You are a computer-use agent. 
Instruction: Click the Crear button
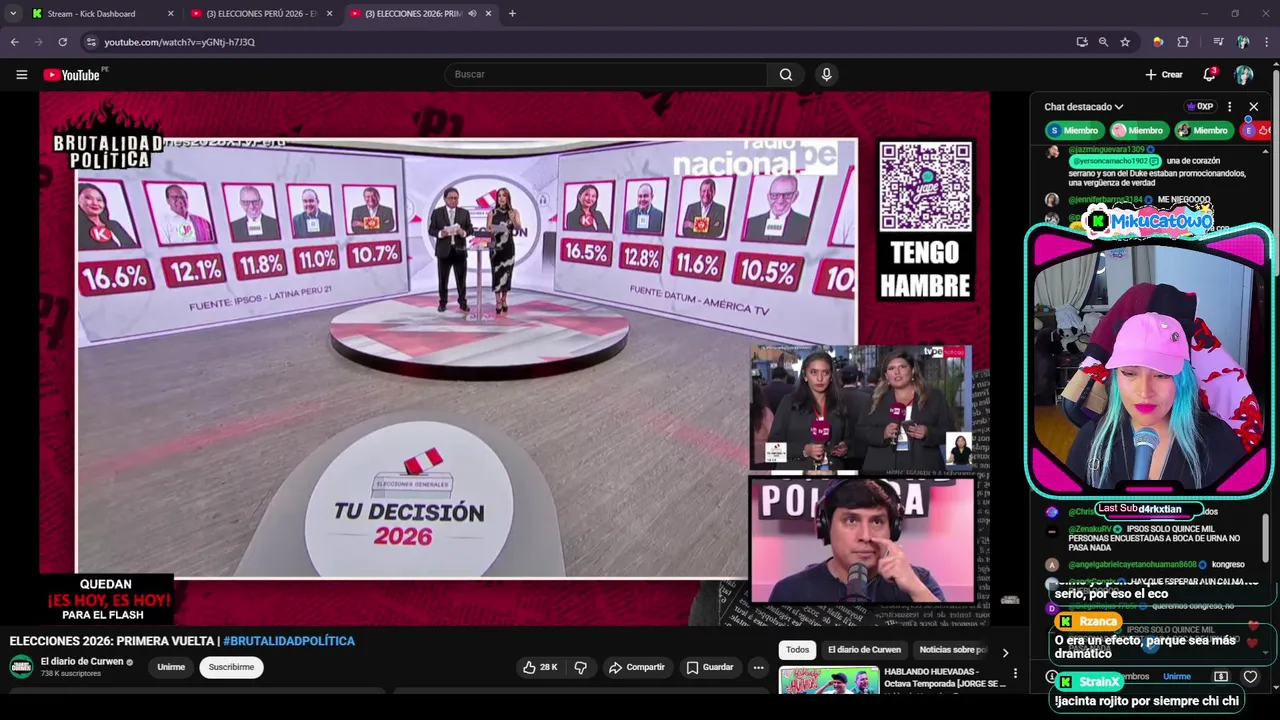[1164, 75]
